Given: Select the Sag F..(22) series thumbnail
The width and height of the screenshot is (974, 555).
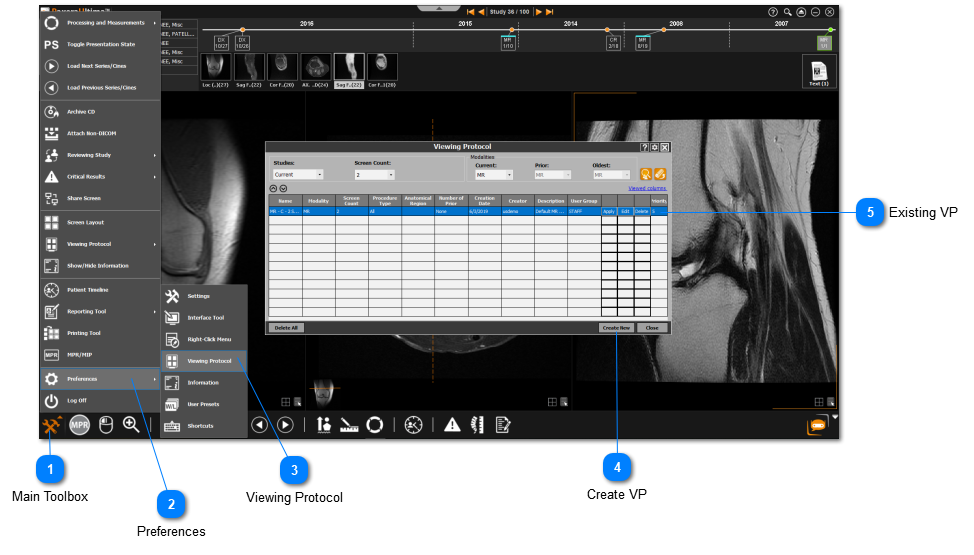Looking at the screenshot, I should [x=349, y=68].
